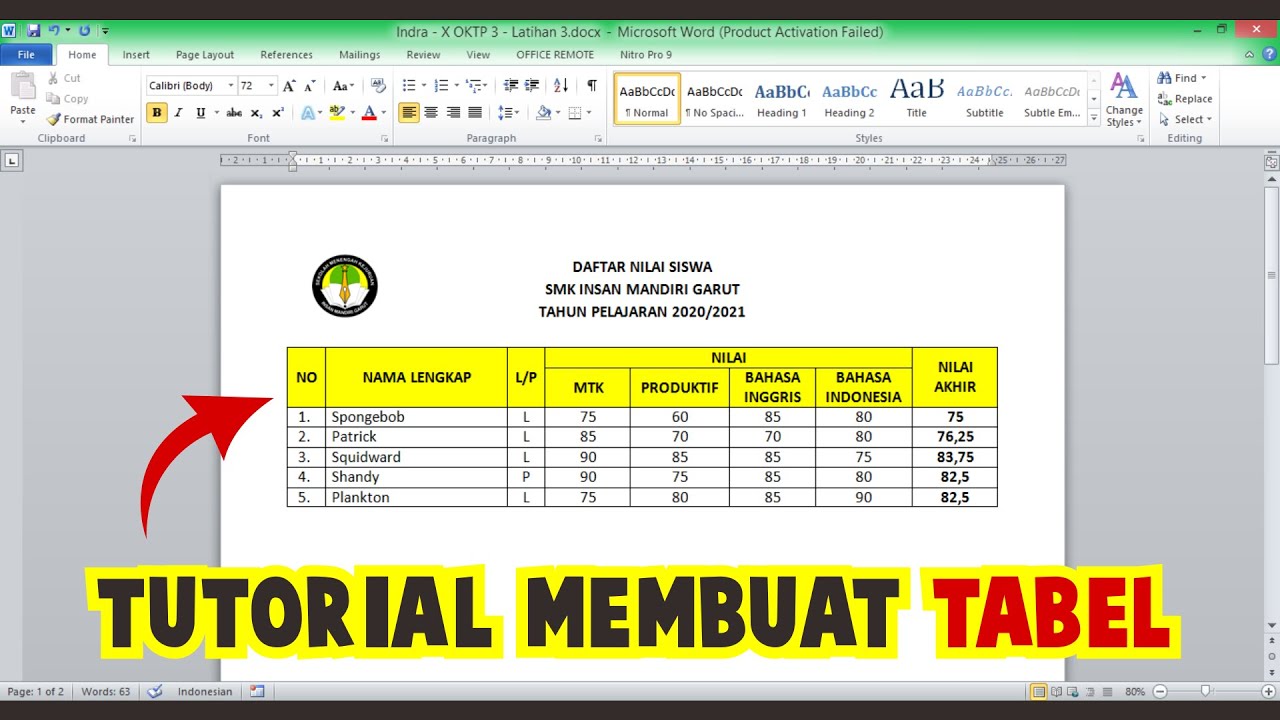Click the Save icon in Quick Access Toolbar

pos(34,31)
